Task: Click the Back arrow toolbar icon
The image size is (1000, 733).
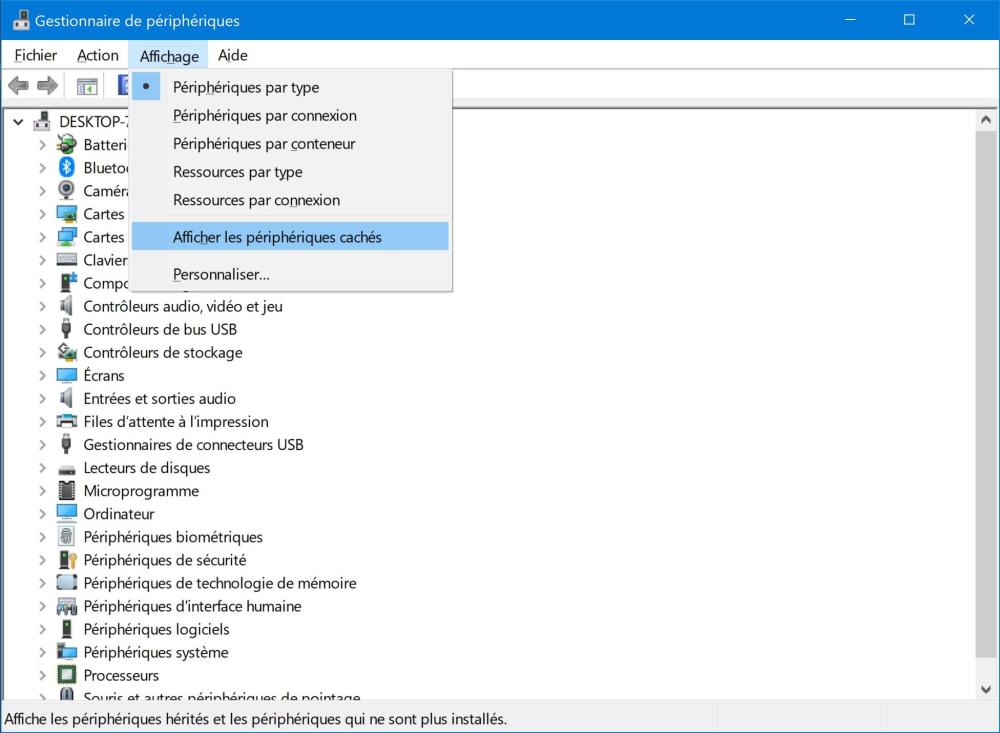Action: point(18,85)
